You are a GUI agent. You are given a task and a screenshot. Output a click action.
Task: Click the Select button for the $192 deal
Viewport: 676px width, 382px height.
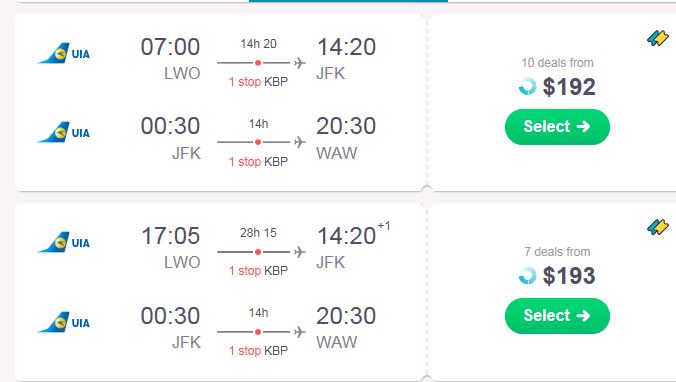(x=557, y=127)
